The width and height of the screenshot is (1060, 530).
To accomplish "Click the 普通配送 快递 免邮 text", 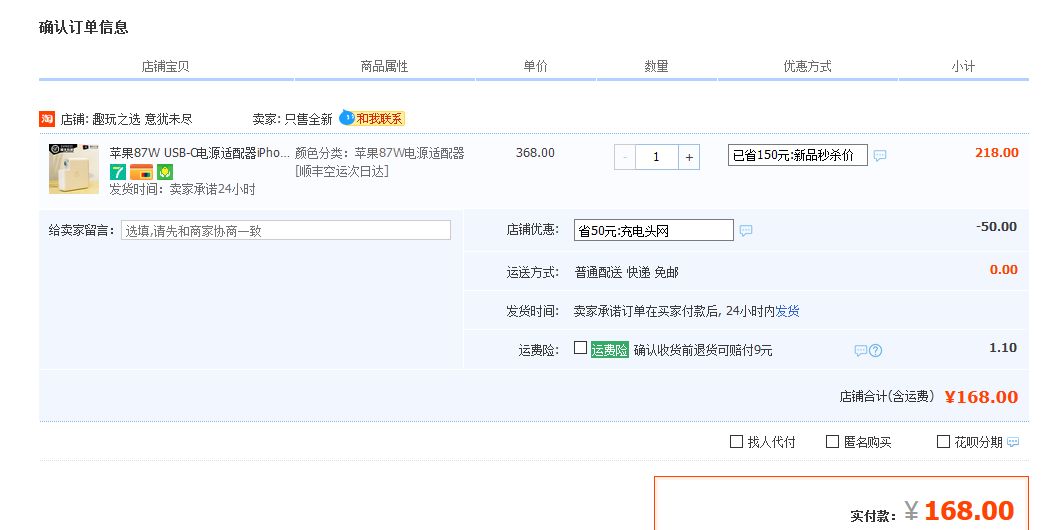I will pyautogui.click(x=626, y=272).
